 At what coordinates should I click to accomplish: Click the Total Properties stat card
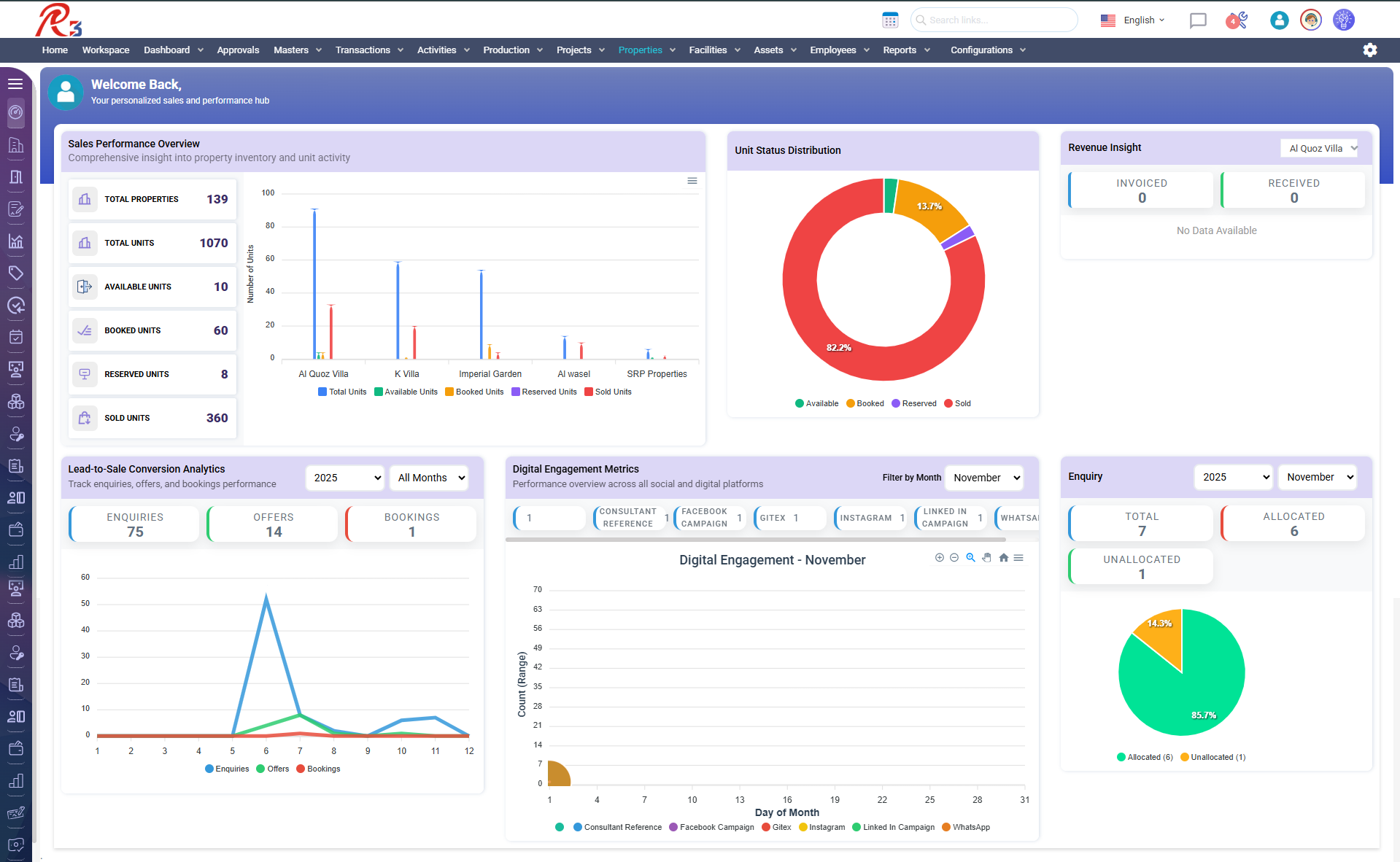152,199
